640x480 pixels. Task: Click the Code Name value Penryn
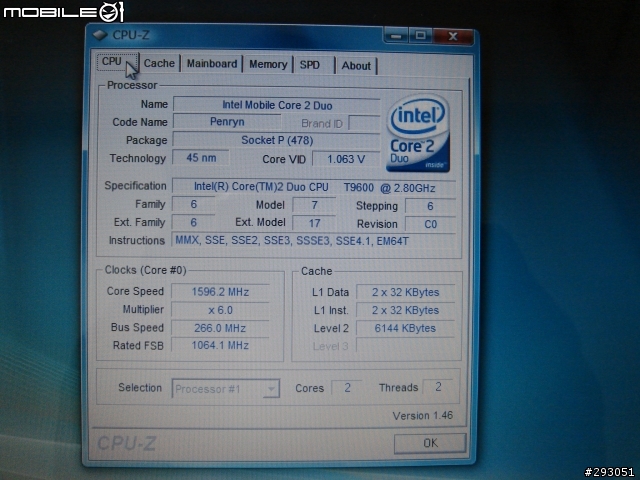click(x=227, y=122)
